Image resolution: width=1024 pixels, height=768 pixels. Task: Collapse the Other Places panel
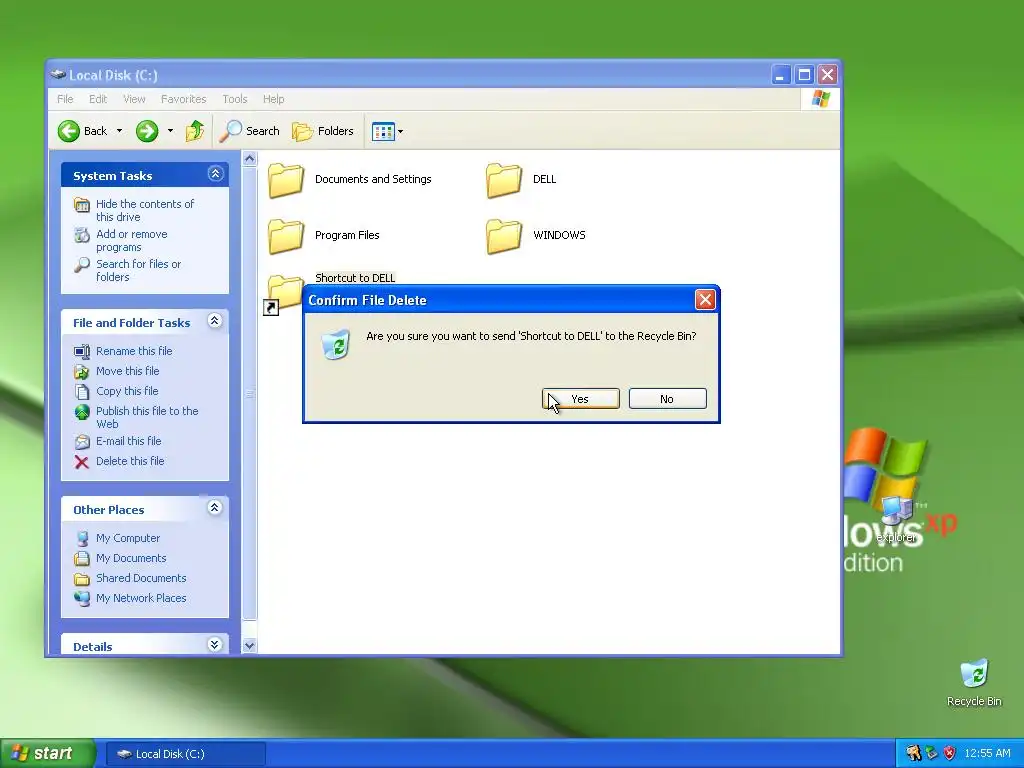215,508
